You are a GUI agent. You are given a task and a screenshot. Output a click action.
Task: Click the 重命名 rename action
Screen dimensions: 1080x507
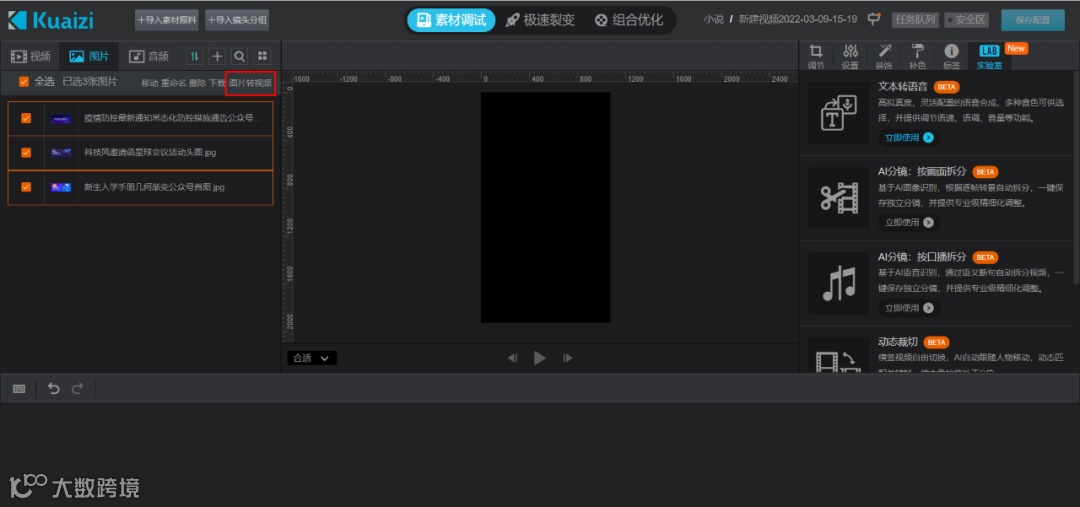[174, 83]
